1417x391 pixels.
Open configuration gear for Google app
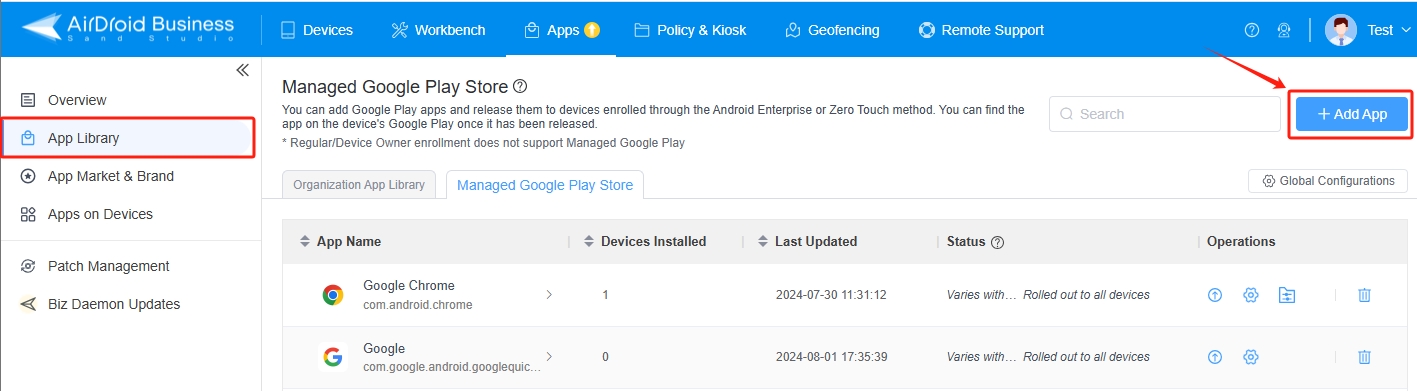[1250, 357]
